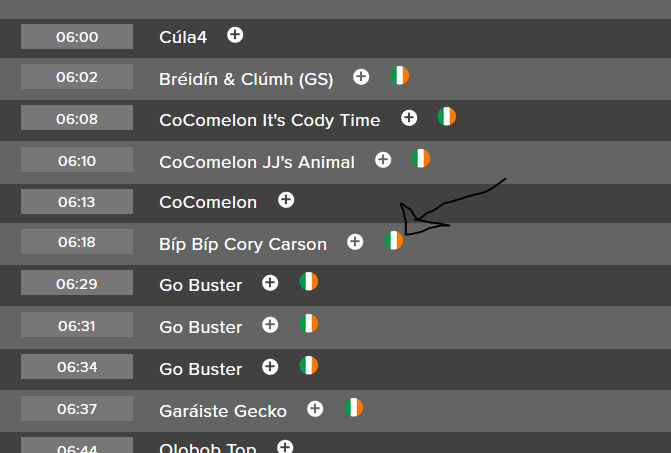Click the 06:00 time slot box
The width and height of the screenshot is (671, 453).
pos(77,36)
